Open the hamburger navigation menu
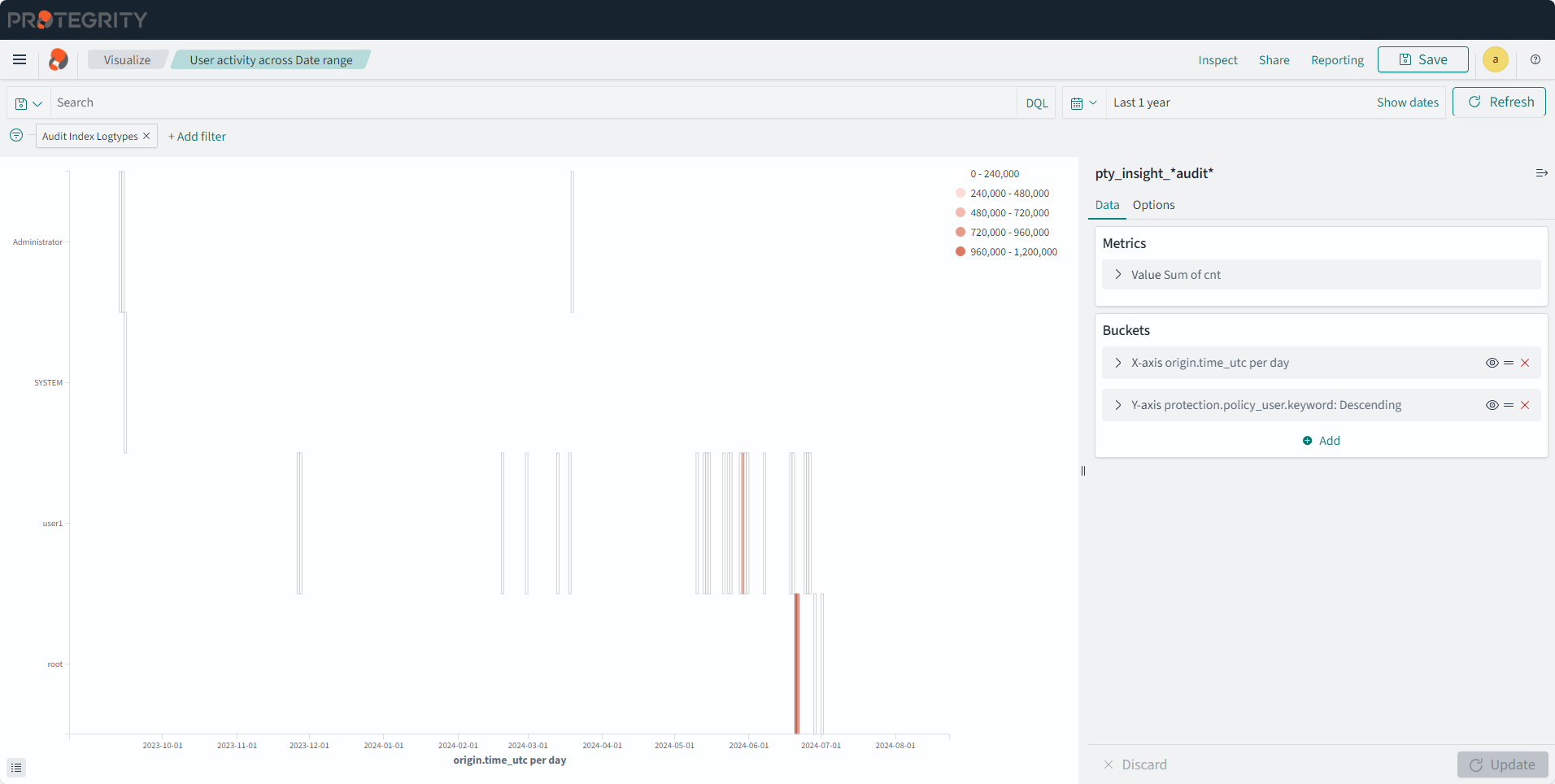Viewport: 1555px width, 784px height. click(20, 59)
